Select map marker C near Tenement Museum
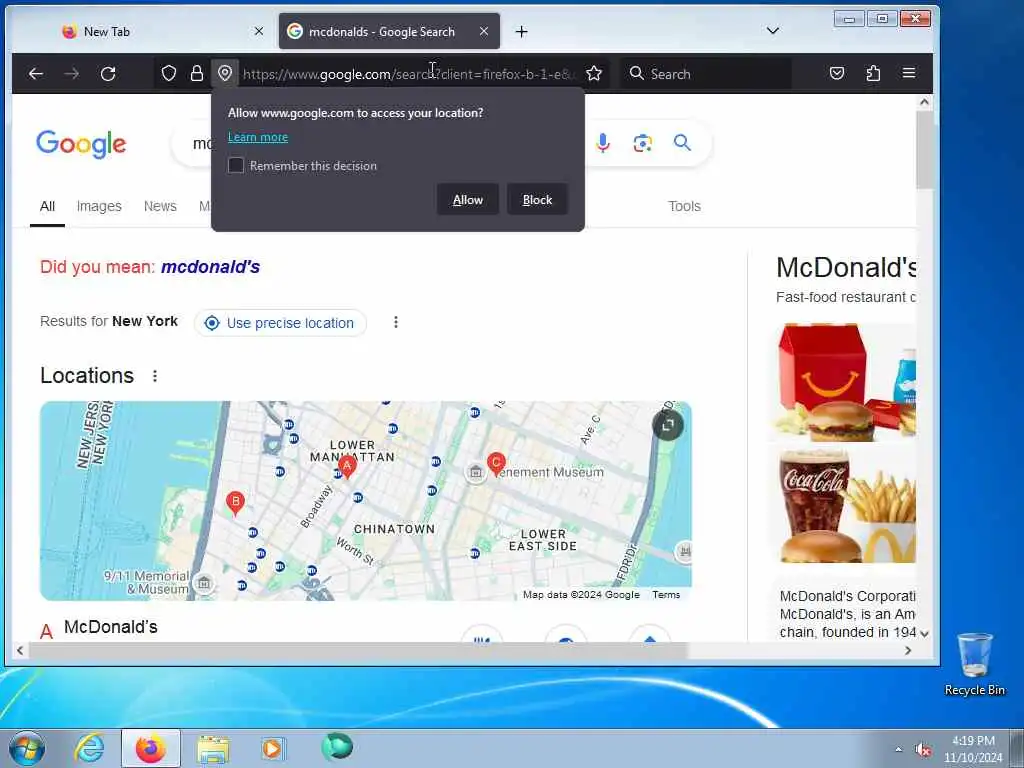 click(496, 463)
